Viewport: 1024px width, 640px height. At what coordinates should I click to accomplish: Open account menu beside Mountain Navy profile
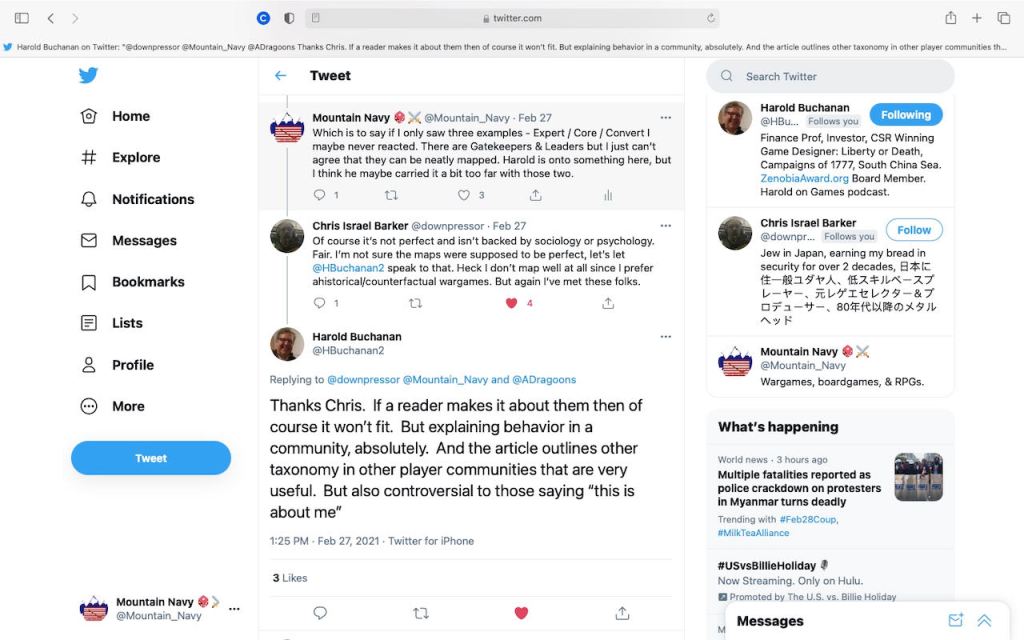pyautogui.click(x=234, y=609)
